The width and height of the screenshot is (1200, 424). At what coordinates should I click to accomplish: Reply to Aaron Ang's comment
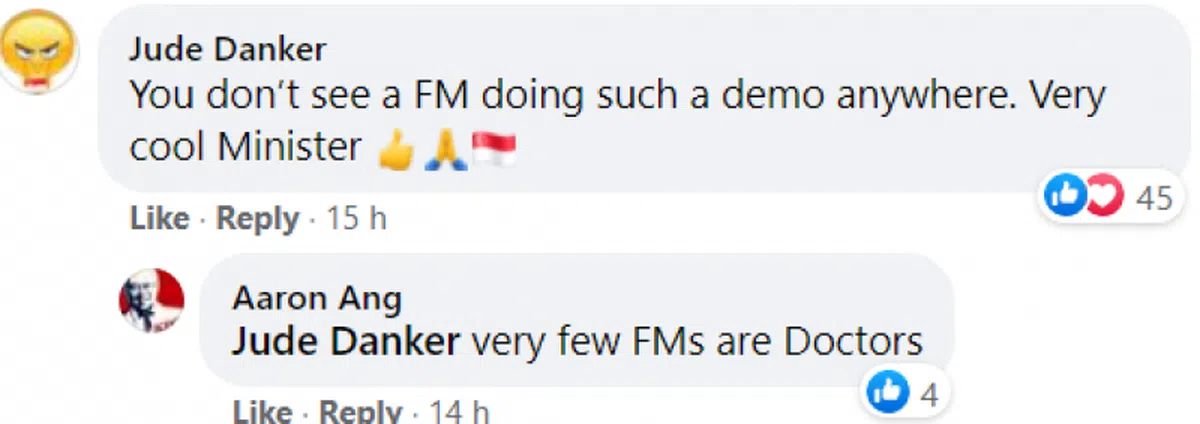coord(360,412)
